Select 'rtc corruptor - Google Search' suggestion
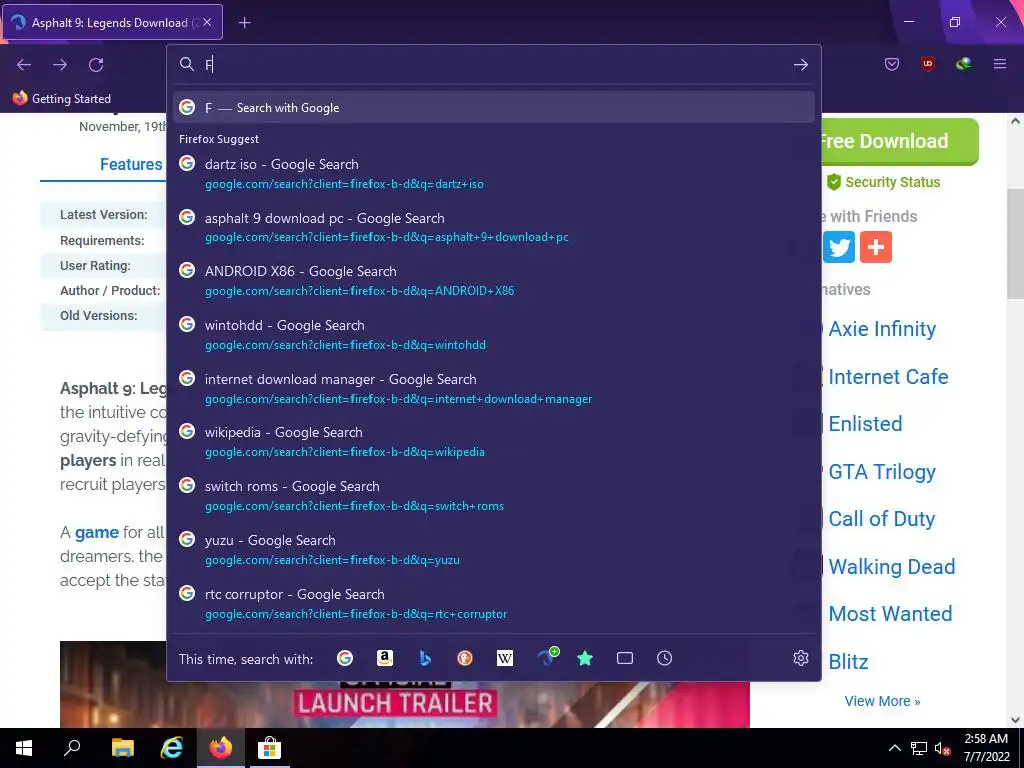This screenshot has width=1024, height=768. coord(494,603)
